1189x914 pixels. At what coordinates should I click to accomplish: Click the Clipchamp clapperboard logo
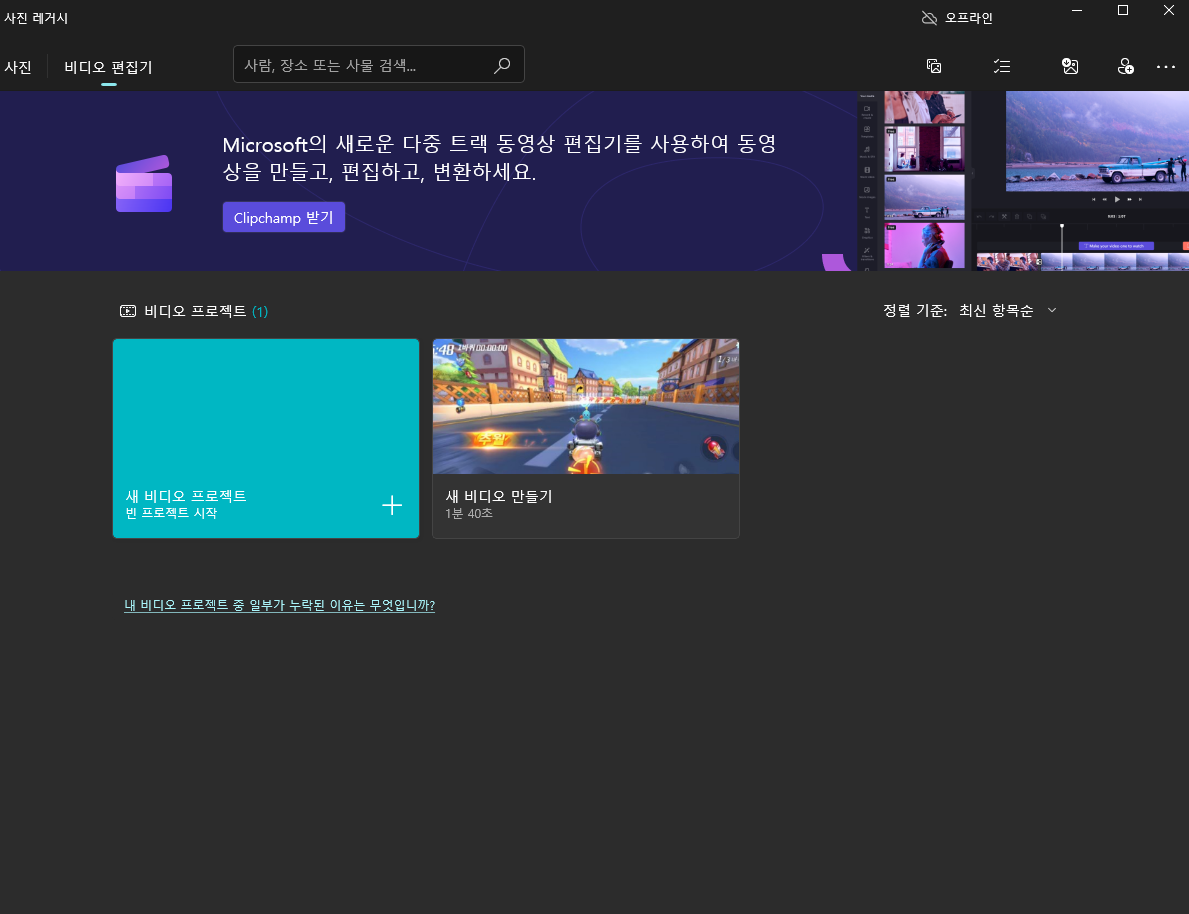144,184
